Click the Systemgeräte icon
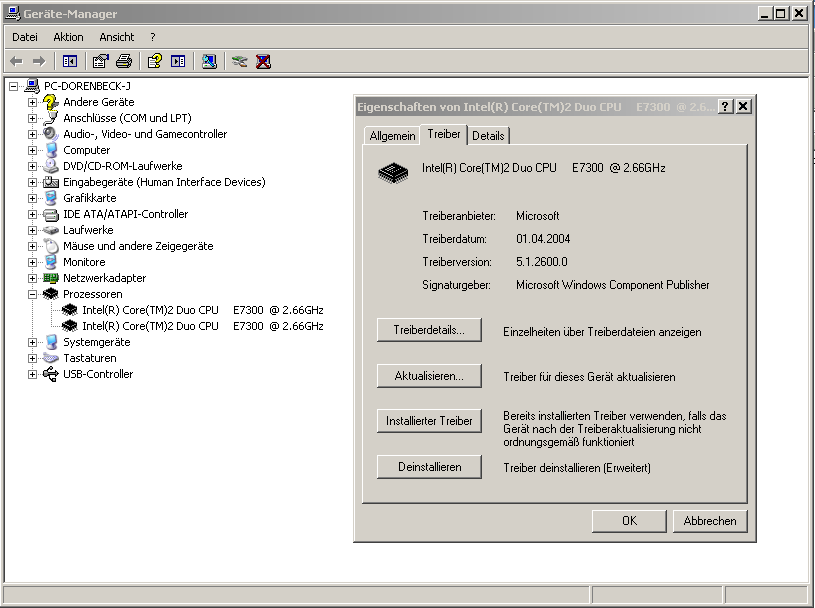This screenshot has height=608, width=815. coord(50,342)
